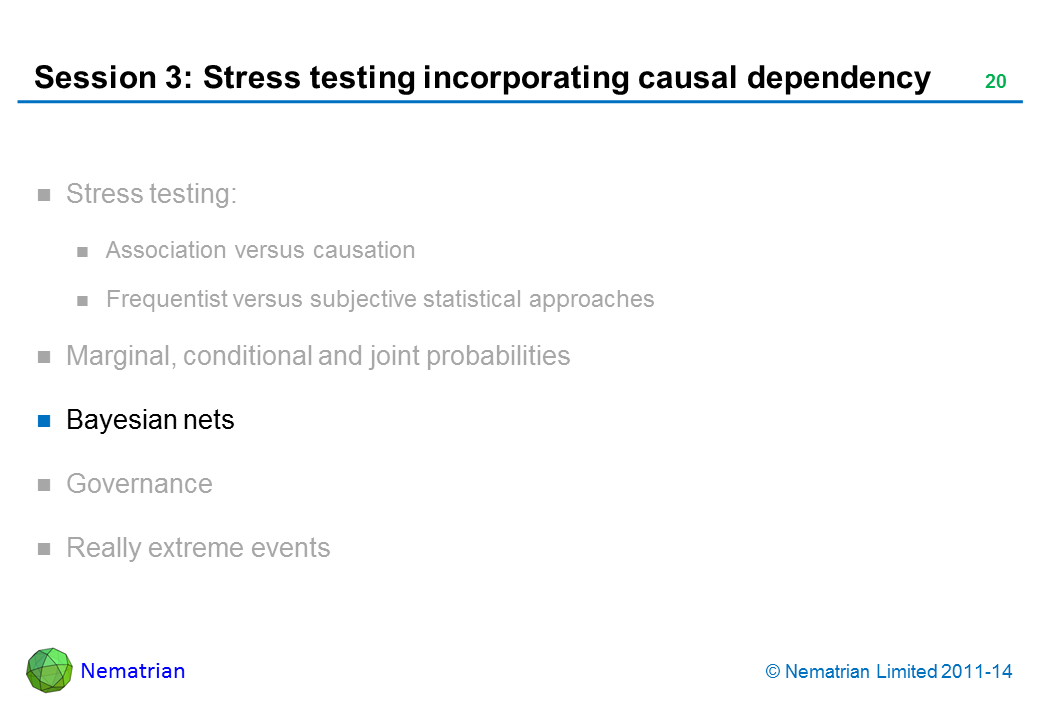Click the Nematrian brand name text
Screen dimensions: 1040x720
pyautogui.click(x=133, y=671)
